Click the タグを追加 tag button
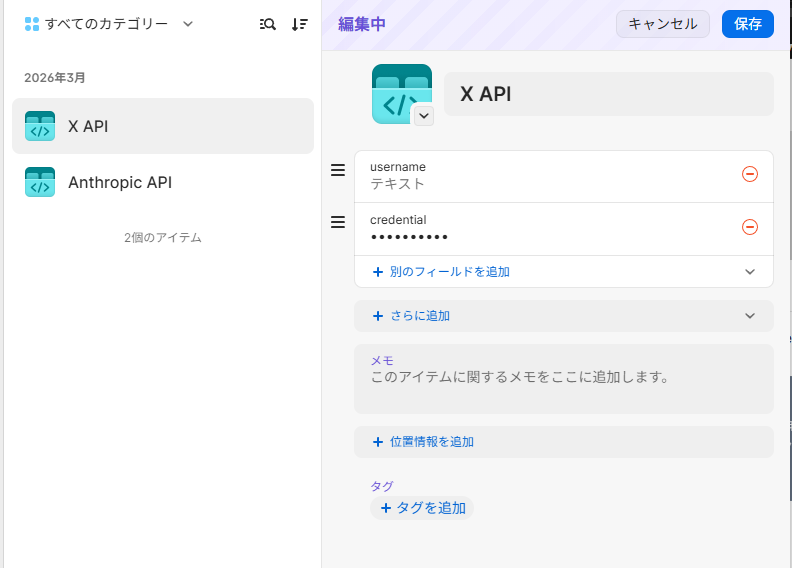 click(422, 508)
